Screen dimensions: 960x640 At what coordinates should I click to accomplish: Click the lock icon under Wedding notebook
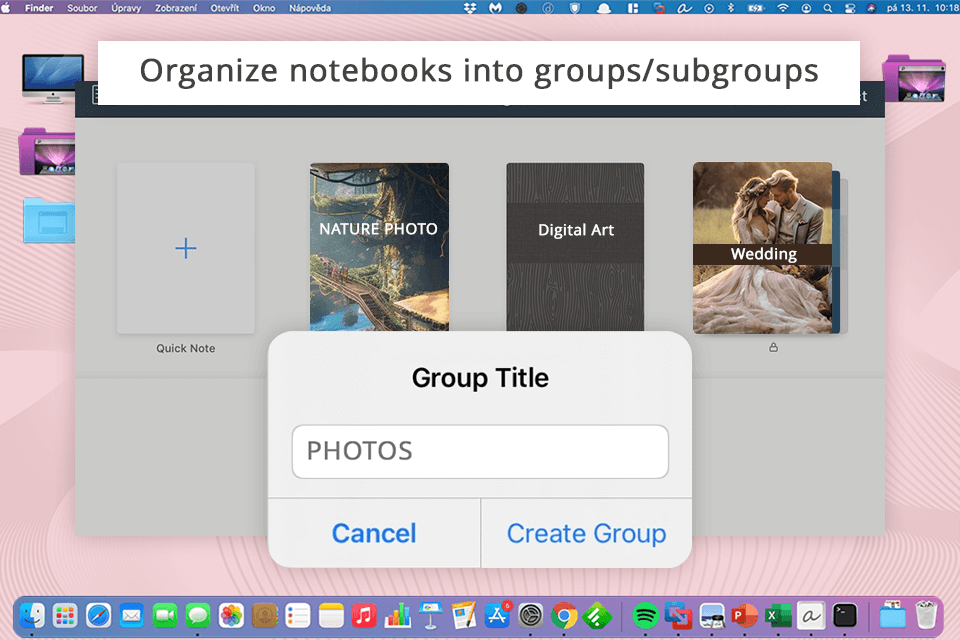774,348
